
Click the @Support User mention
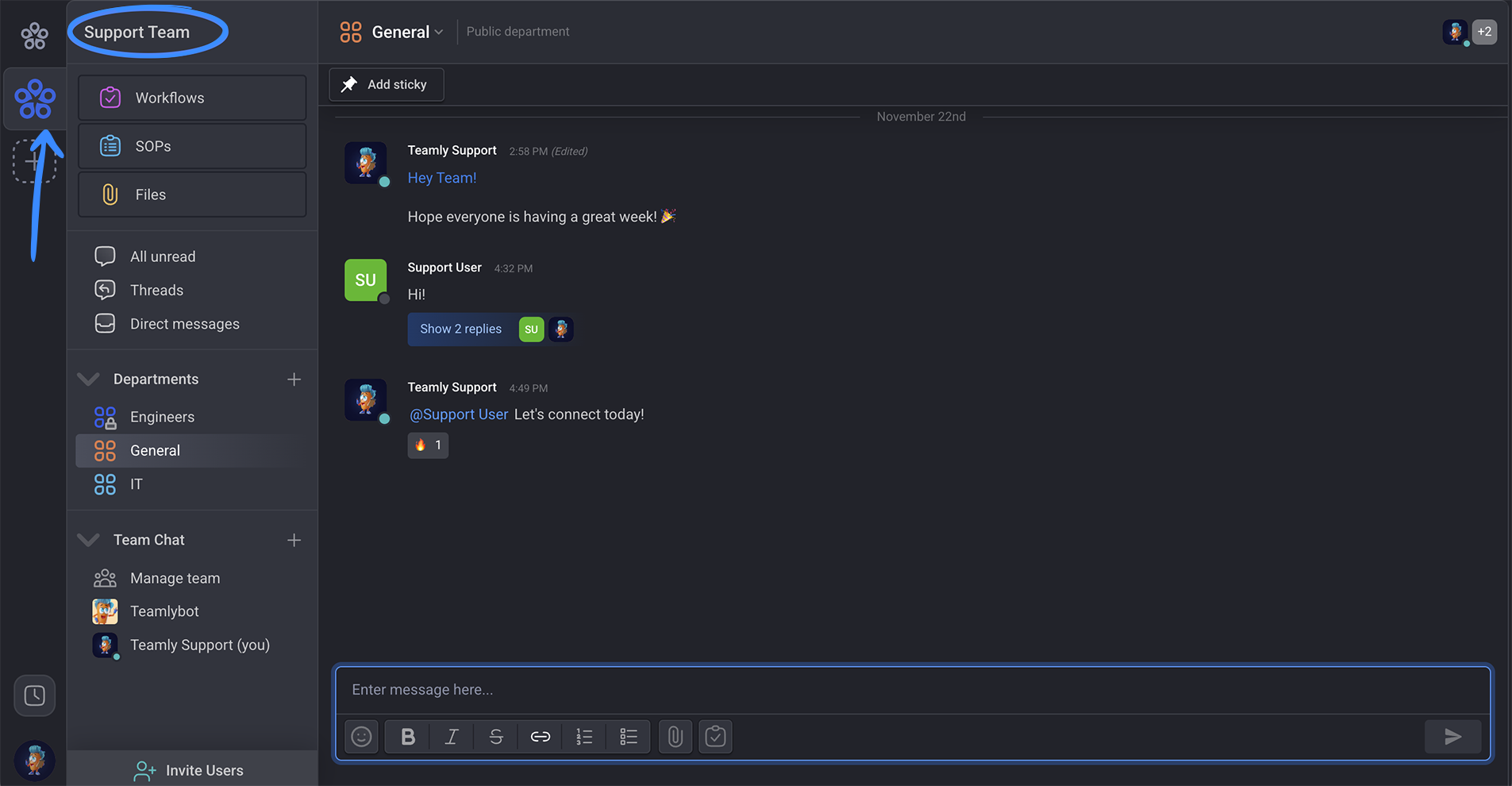(459, 414)
